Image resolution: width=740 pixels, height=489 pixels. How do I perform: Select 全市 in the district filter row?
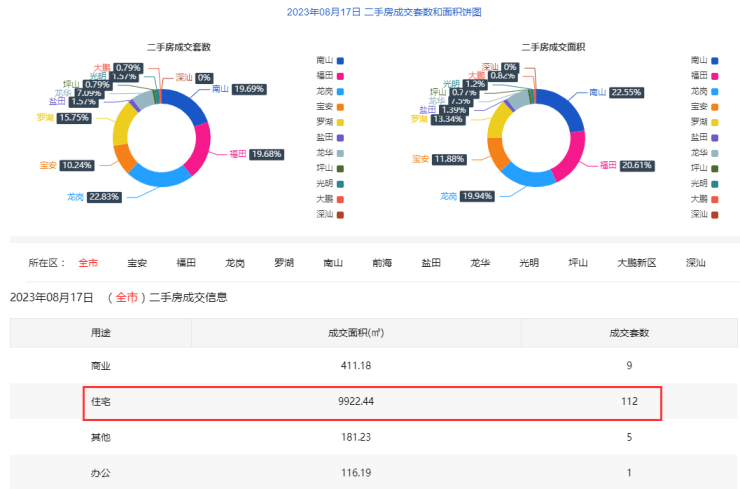click(88, 263)
